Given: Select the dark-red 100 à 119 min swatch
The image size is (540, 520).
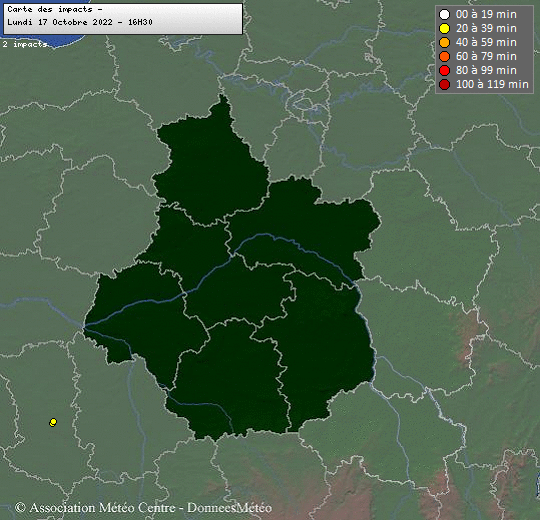Looking at the screenshot, I should pyautogui.click(x=444, y=84).
